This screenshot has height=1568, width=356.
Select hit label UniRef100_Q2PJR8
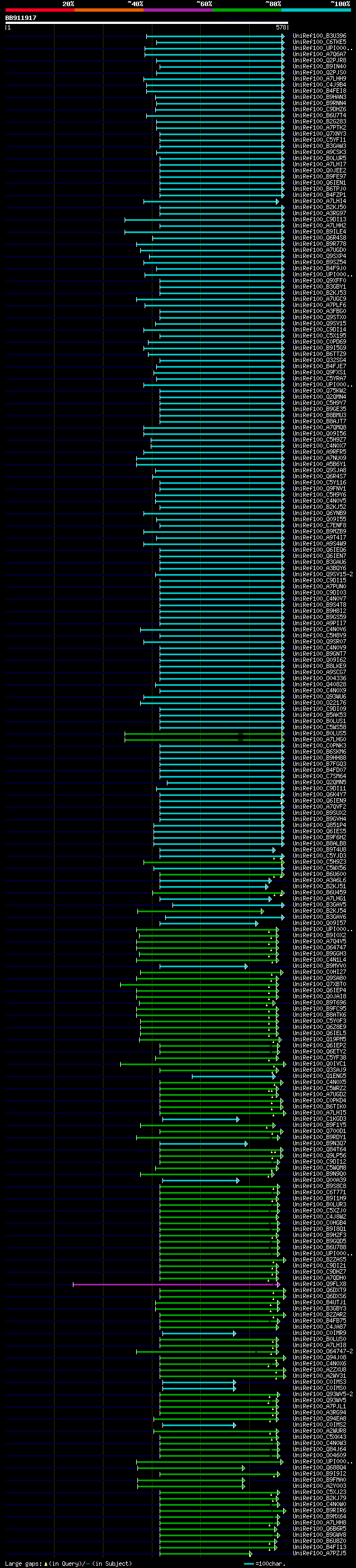tap(319, 60)
